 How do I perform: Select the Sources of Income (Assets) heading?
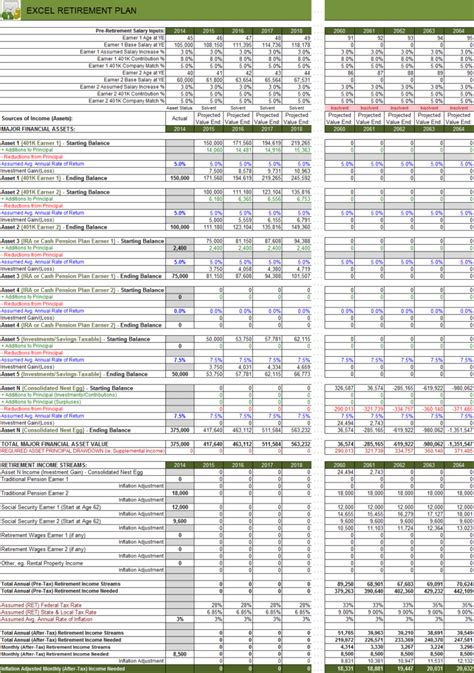point(37,118)
